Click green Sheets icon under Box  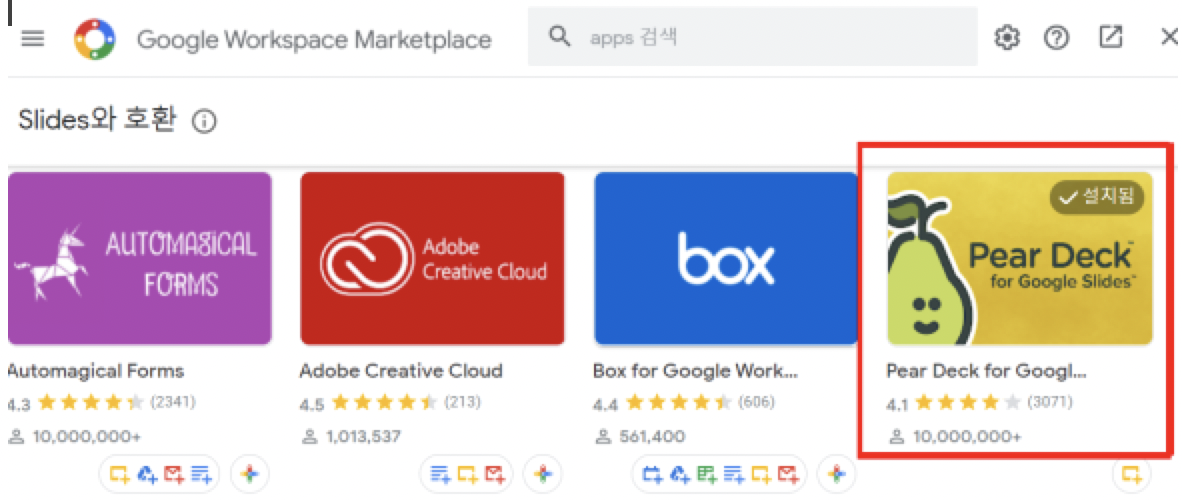(706, 474)
